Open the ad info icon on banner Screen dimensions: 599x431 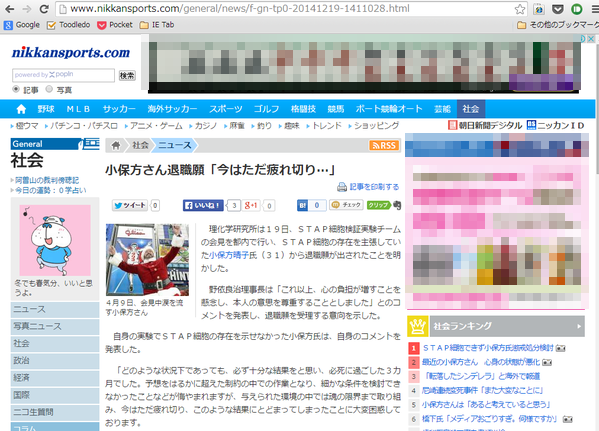pos(583,39)
